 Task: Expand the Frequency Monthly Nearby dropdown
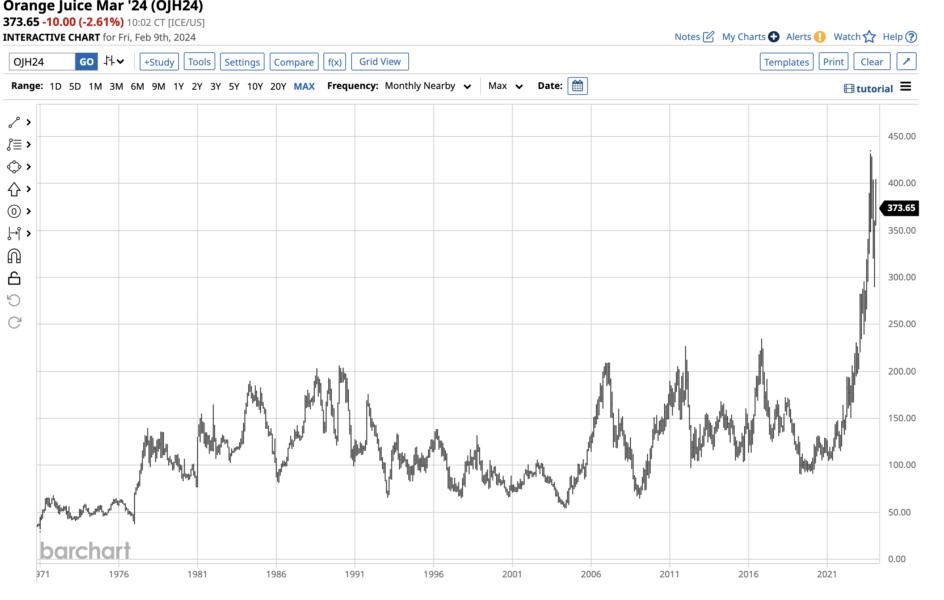click(427, 86)
